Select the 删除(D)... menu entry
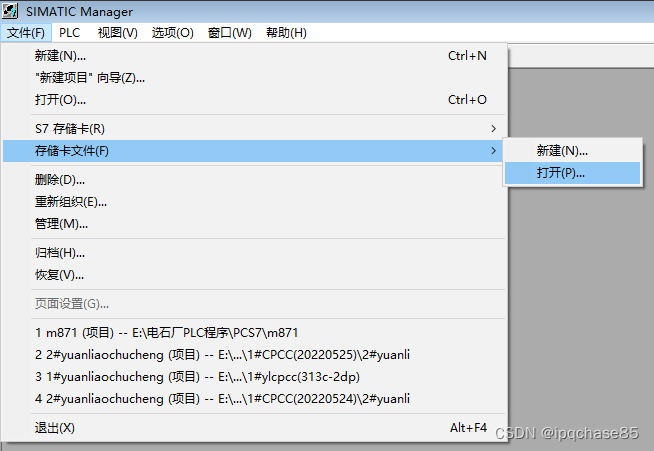This screenshot has width=654, height=451. [x=254, y=180]
